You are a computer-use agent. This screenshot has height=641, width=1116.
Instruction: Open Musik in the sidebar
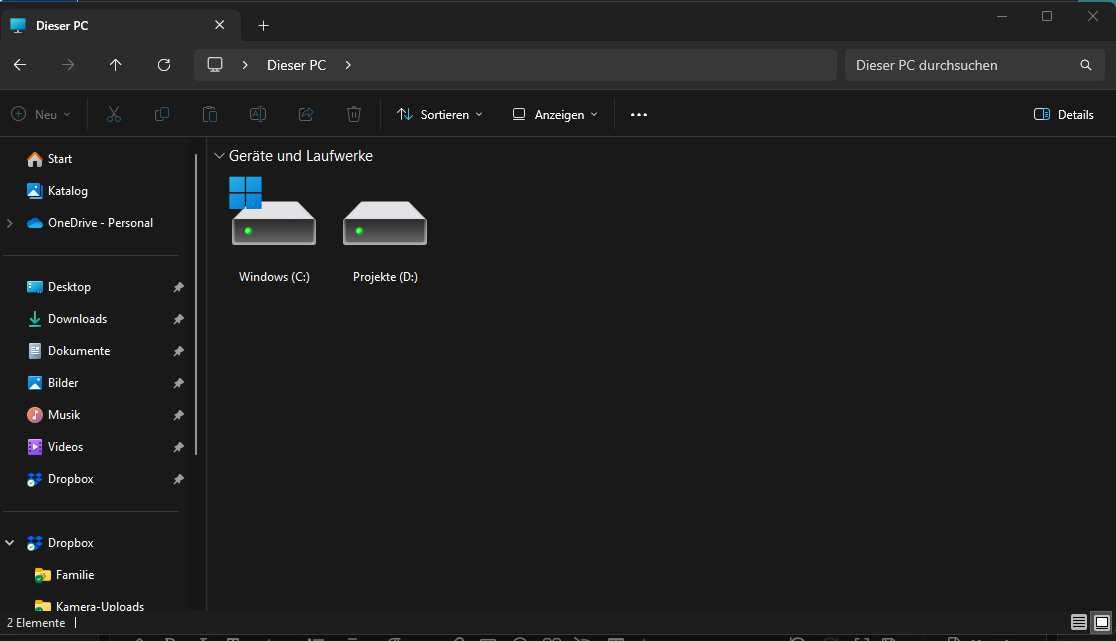[53, 415]
